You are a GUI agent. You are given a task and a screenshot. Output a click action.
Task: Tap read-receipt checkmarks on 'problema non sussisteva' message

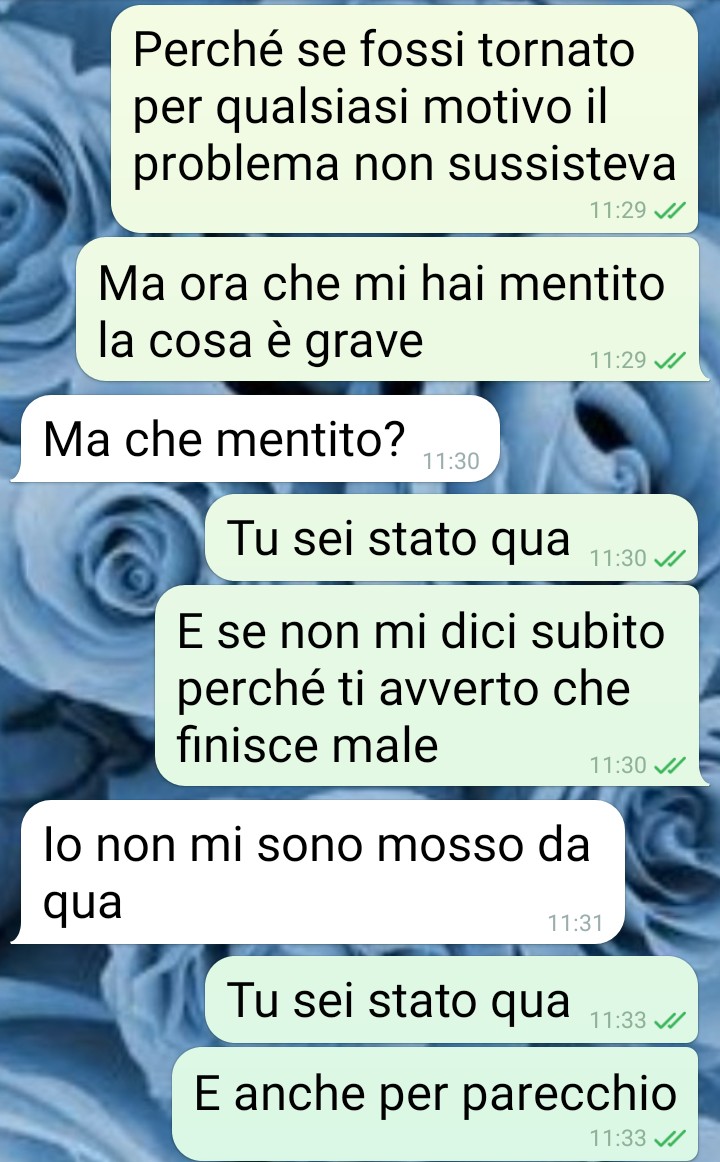670,211
